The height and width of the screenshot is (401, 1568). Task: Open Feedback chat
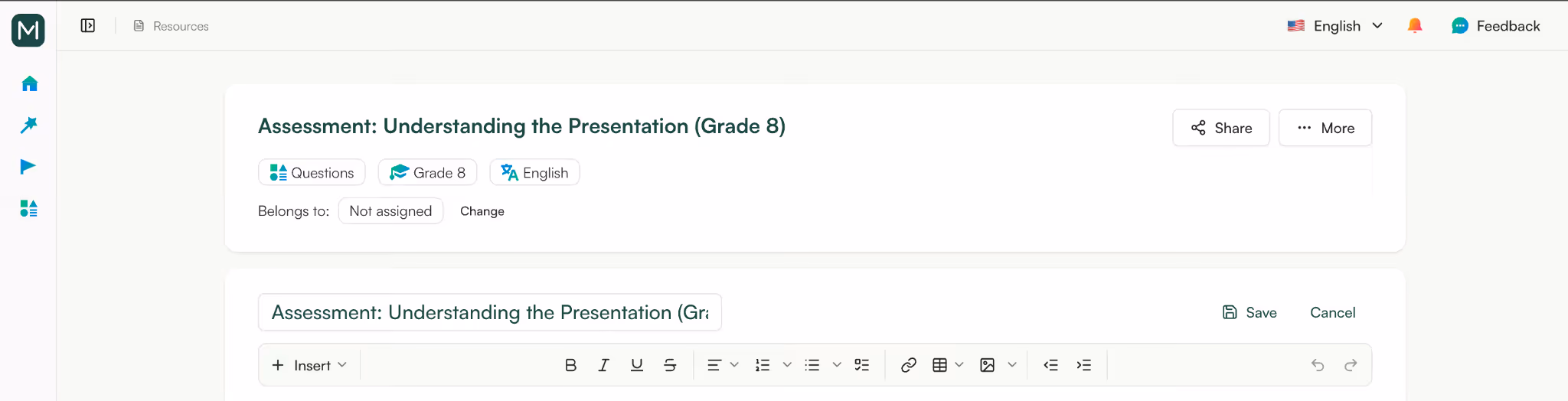1495,26
